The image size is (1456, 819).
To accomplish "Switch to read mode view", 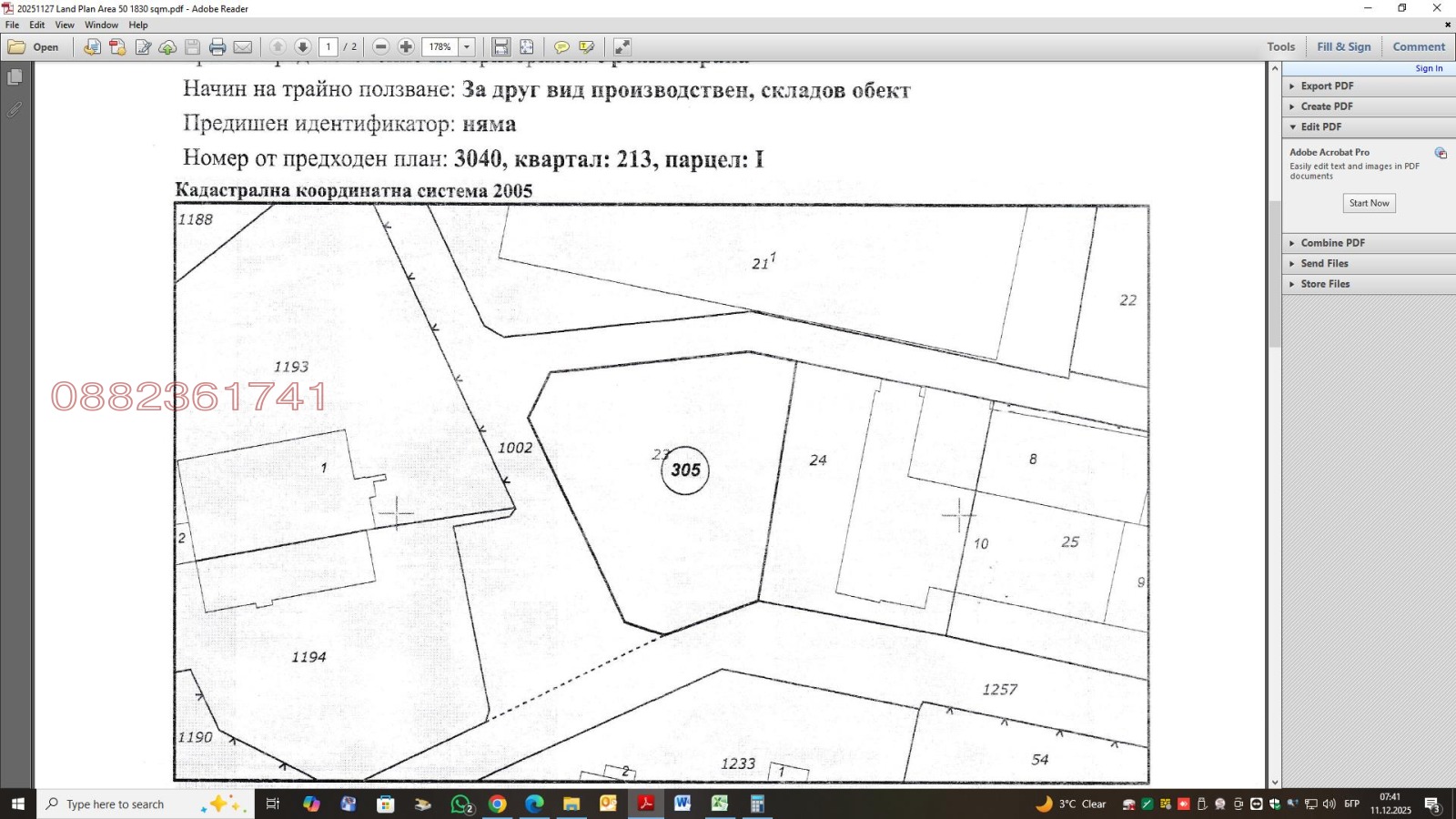I will click(622, 47).
